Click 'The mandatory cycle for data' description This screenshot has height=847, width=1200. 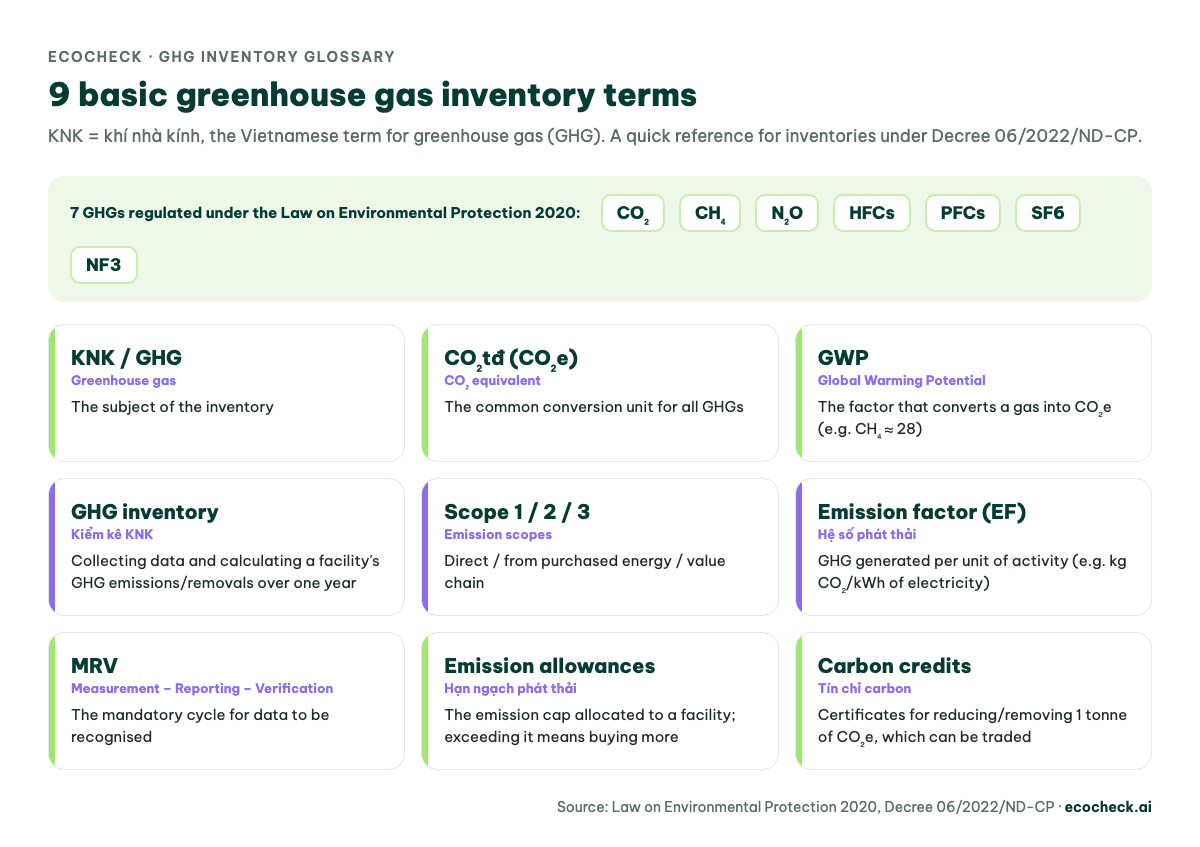tap(200, 726)
